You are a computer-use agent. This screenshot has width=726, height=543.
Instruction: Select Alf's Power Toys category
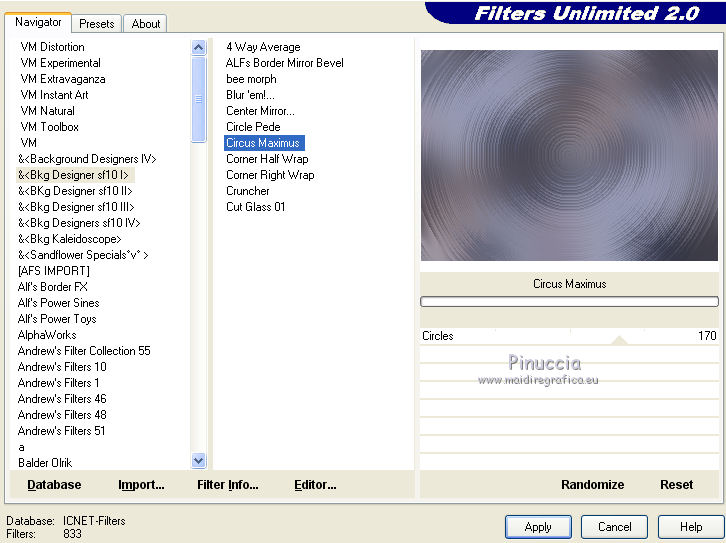pos(57,318)
